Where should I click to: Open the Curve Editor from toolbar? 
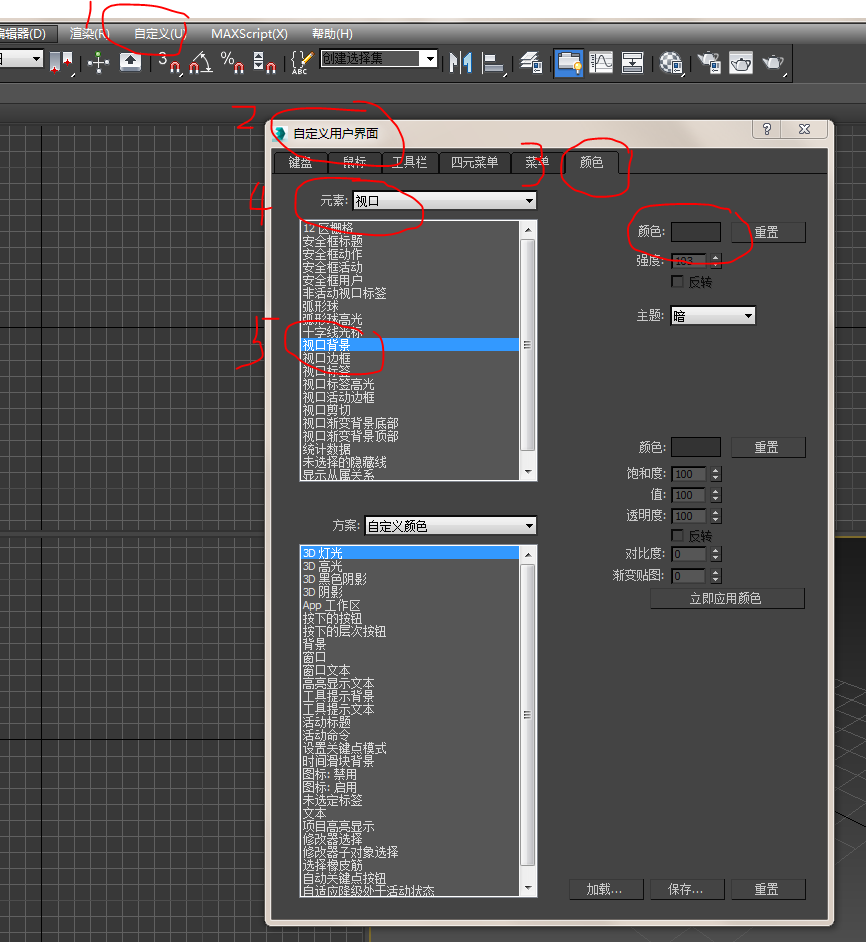[x=600, y=62]
